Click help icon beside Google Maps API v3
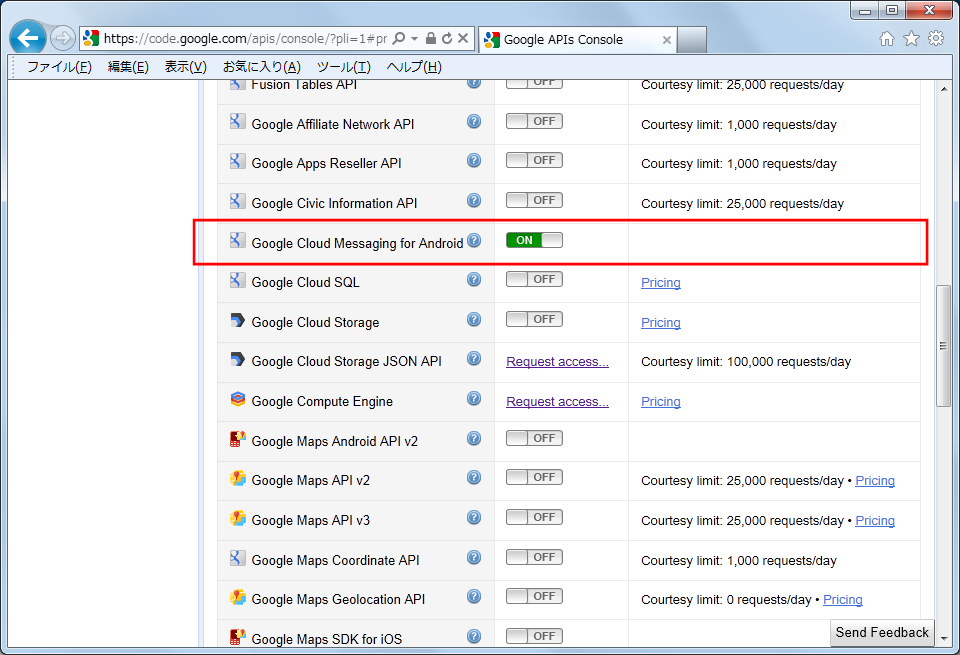Screen dimensions: 960x655 pos(474,518)
